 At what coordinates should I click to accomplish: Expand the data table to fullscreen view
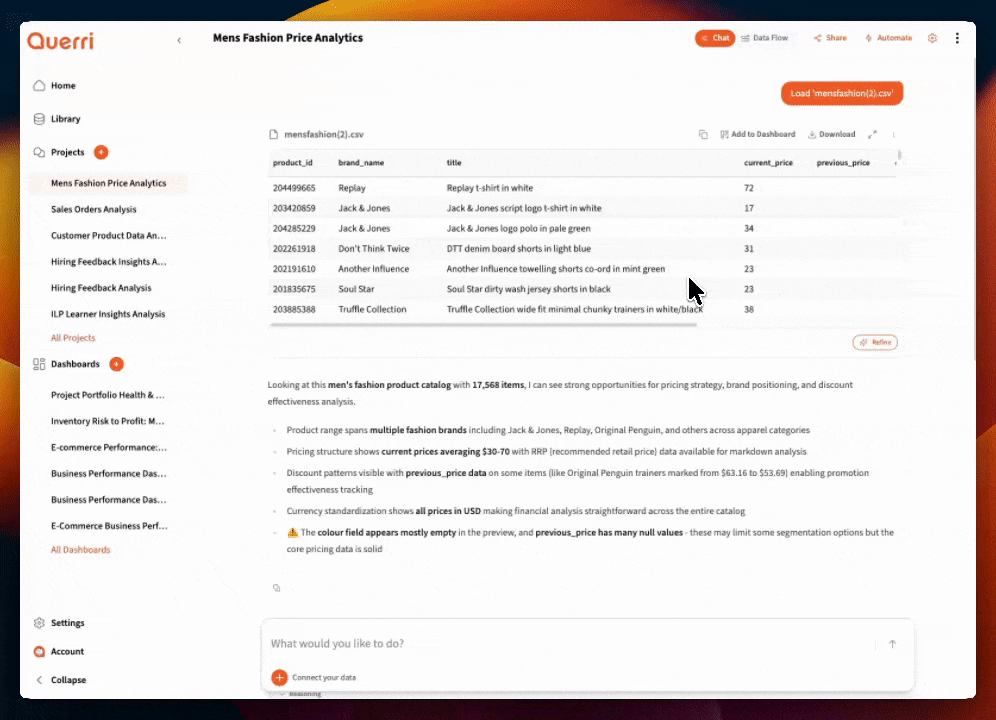point(872,133)
